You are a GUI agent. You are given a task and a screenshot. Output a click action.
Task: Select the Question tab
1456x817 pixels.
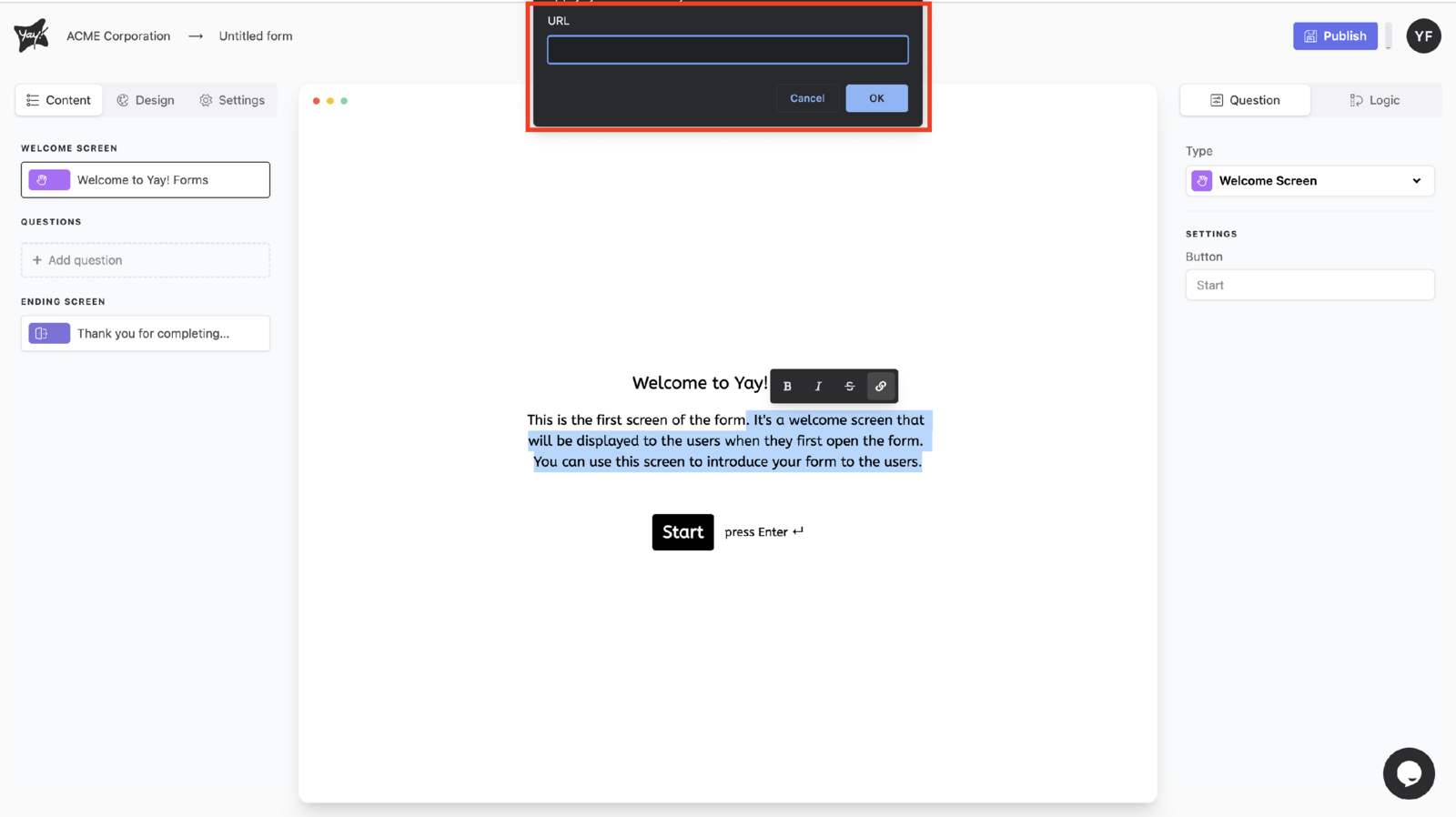(x=1245, y=100)
